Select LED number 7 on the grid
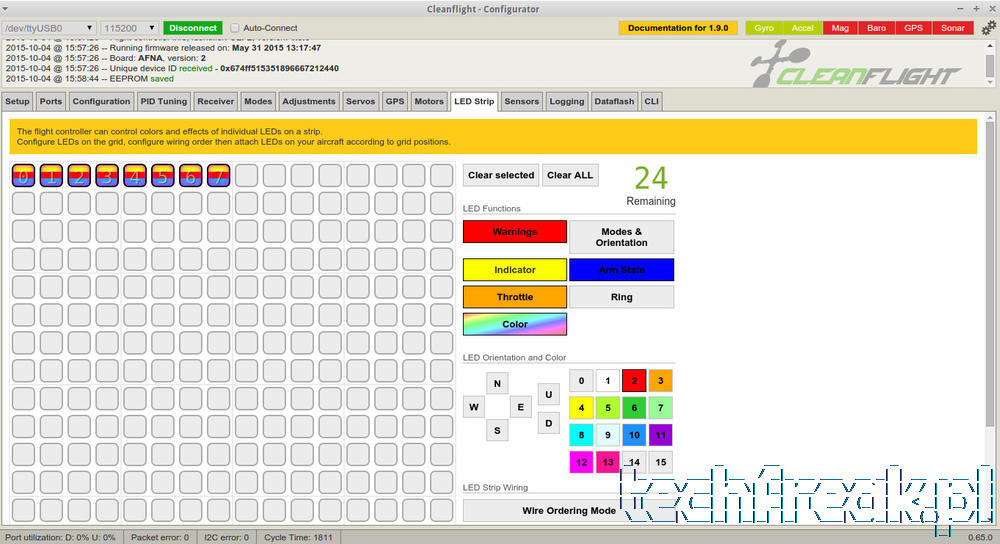 218,175
